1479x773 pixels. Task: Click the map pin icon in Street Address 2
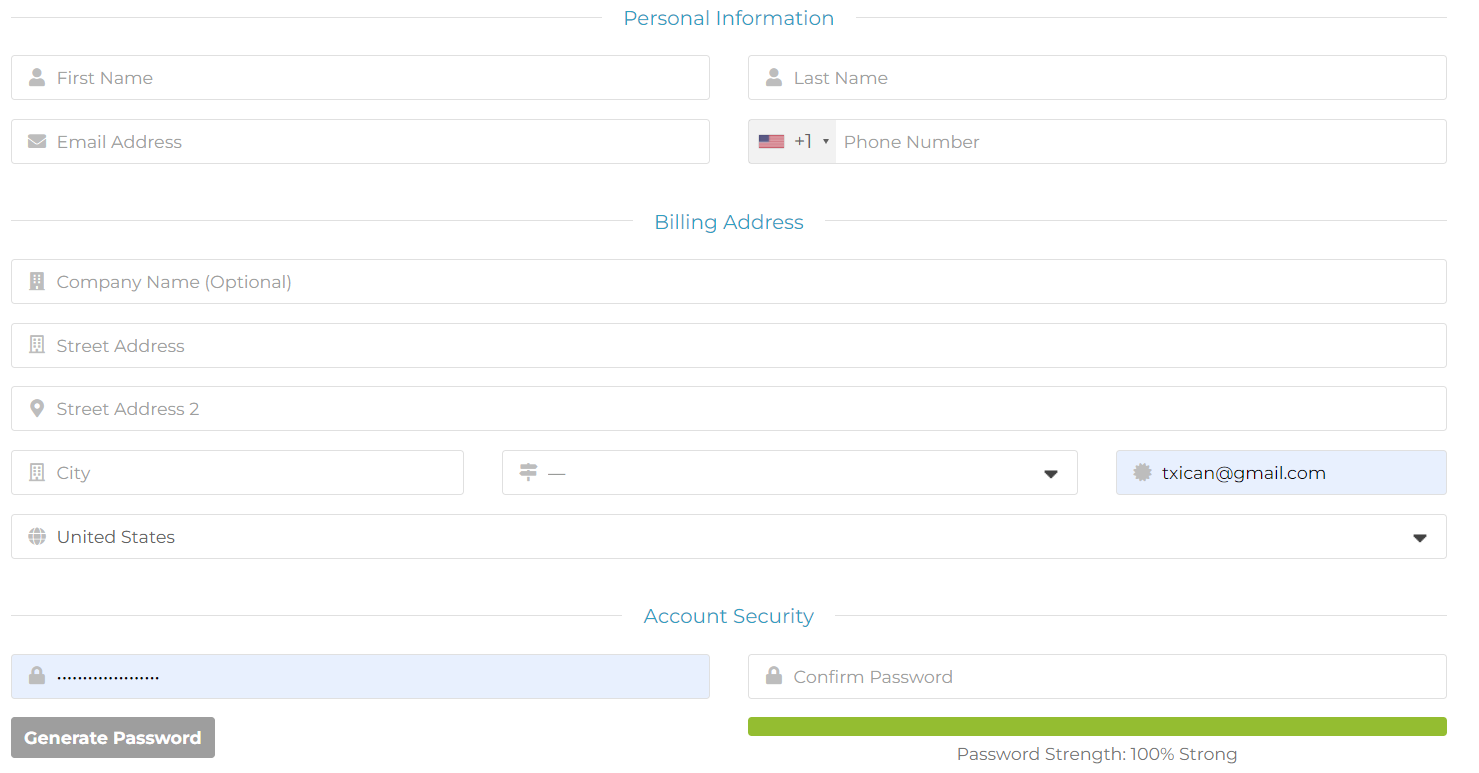pos(37,409)
